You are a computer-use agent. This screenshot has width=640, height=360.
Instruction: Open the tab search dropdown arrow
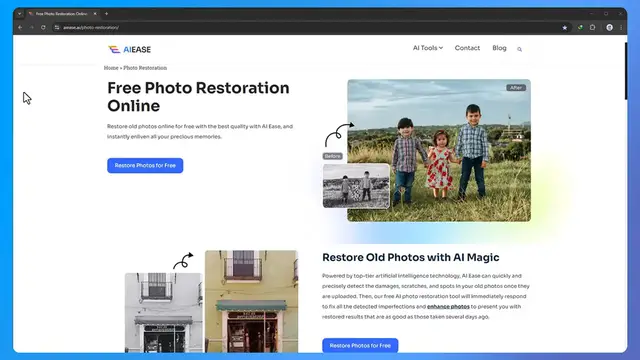(x=19, y=13)
